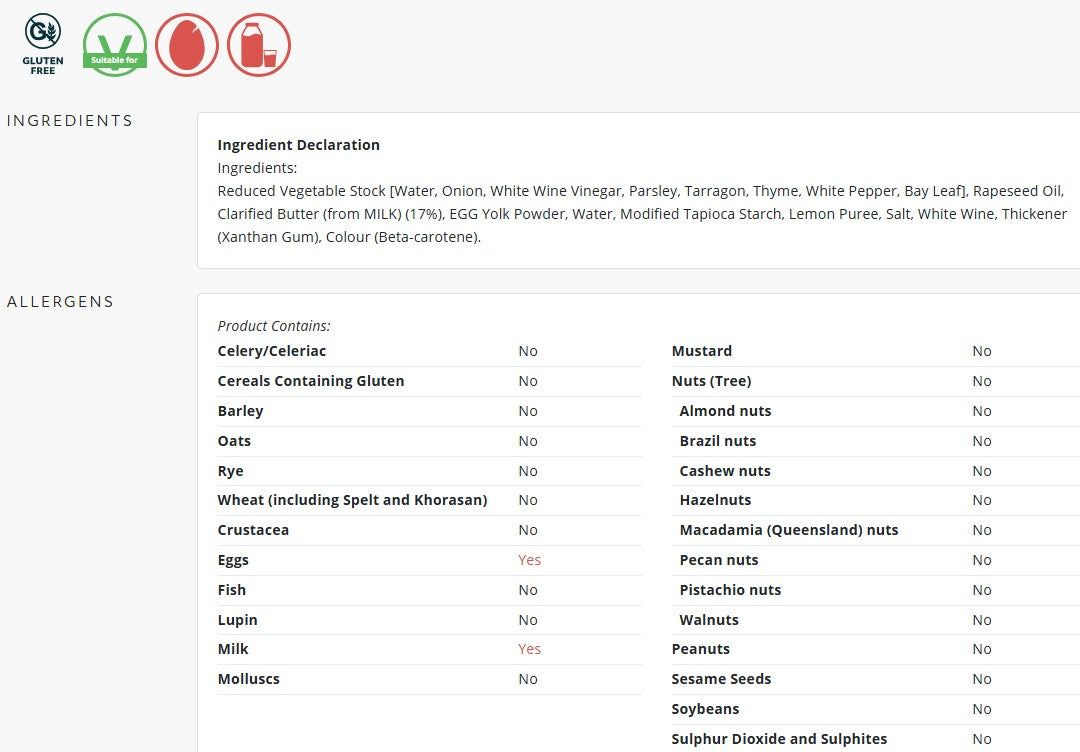Click the Product Contains italic text
The width and height of the screenshot is (1080, 752).
274,326
